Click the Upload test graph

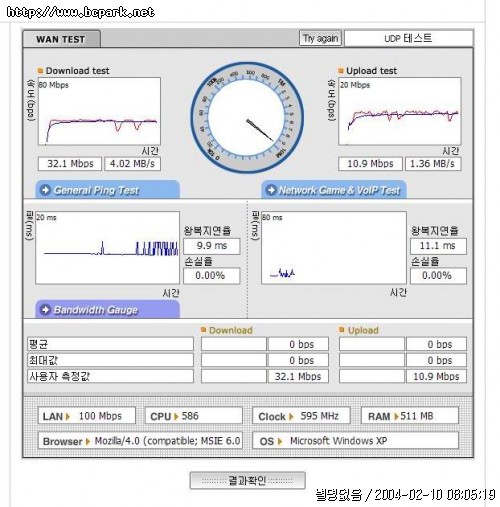[x=400, y=111]
